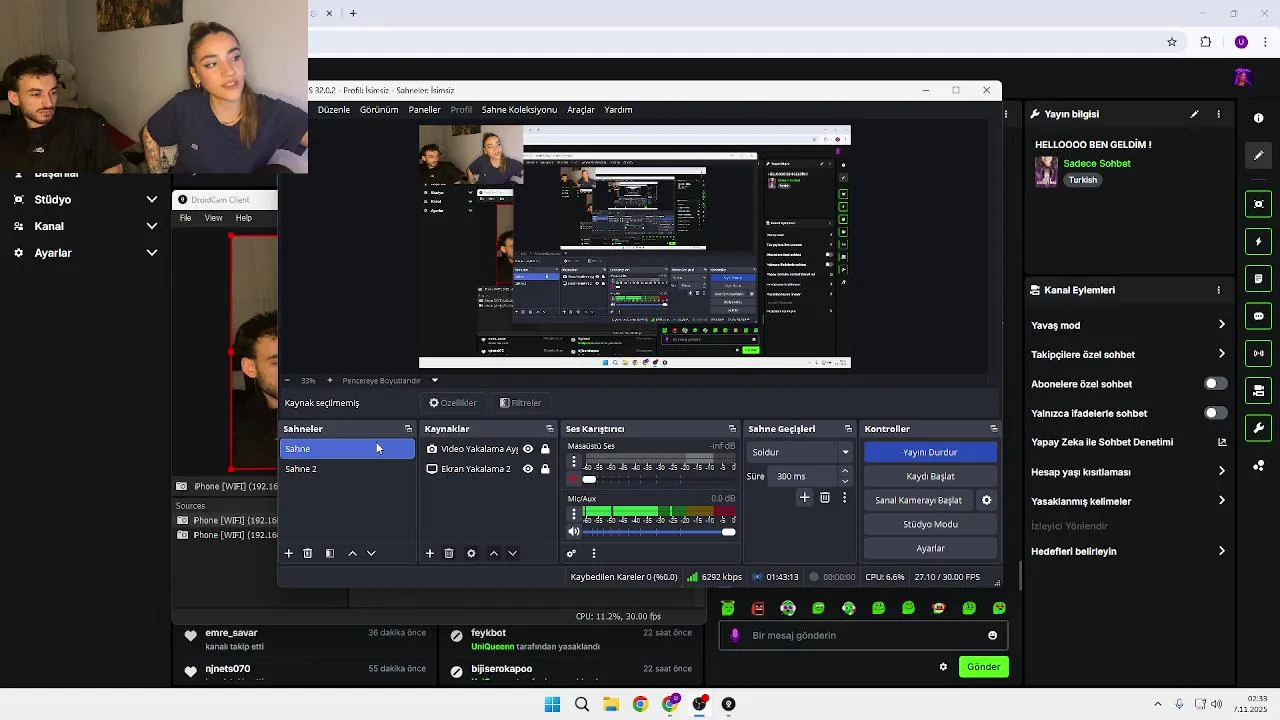Click Yayını Durdur button
The width and height of the screenshot is (1280, 720).
pyautogui.click(x=930, y=452)
